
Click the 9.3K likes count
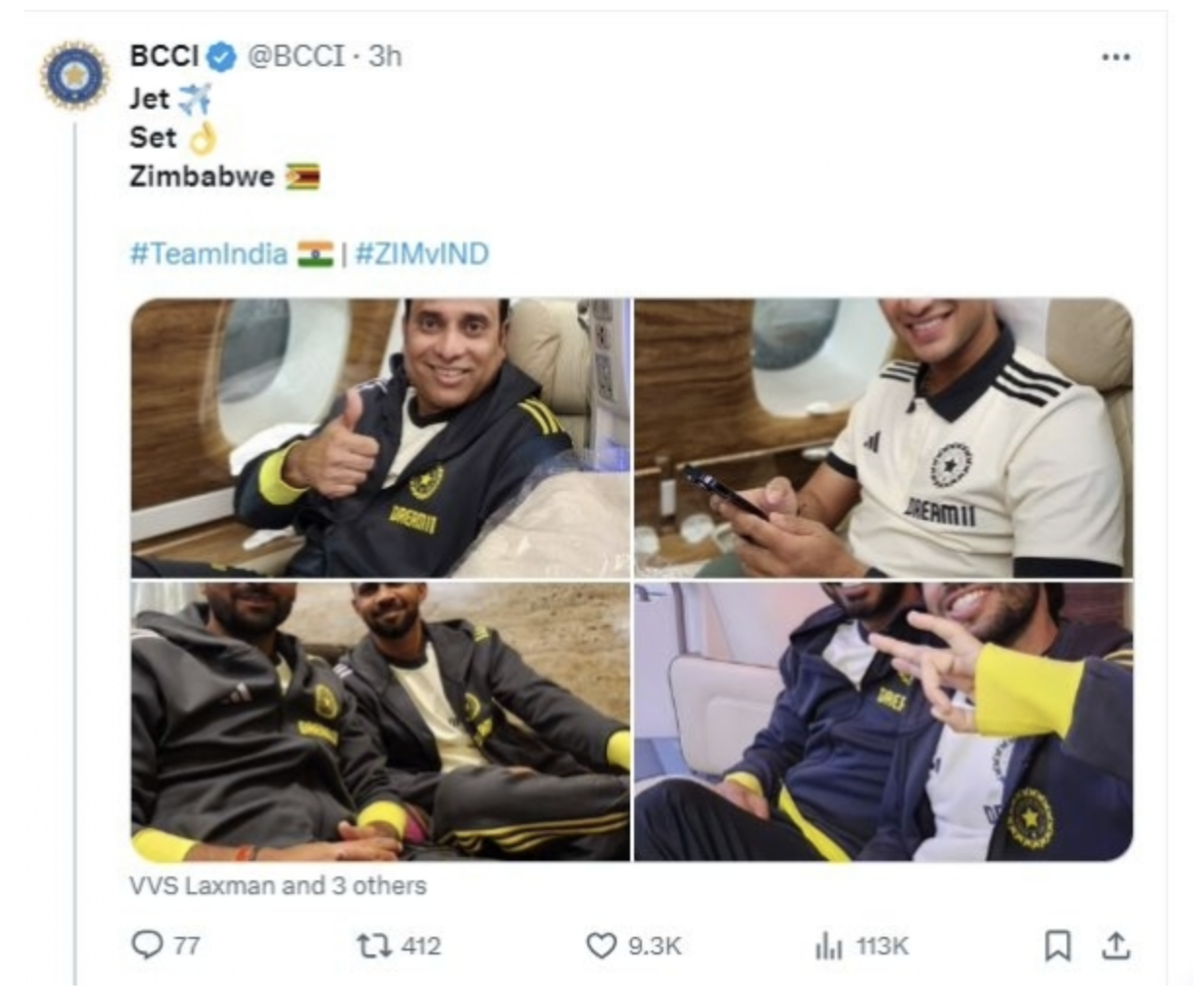[x=655, y=946]
